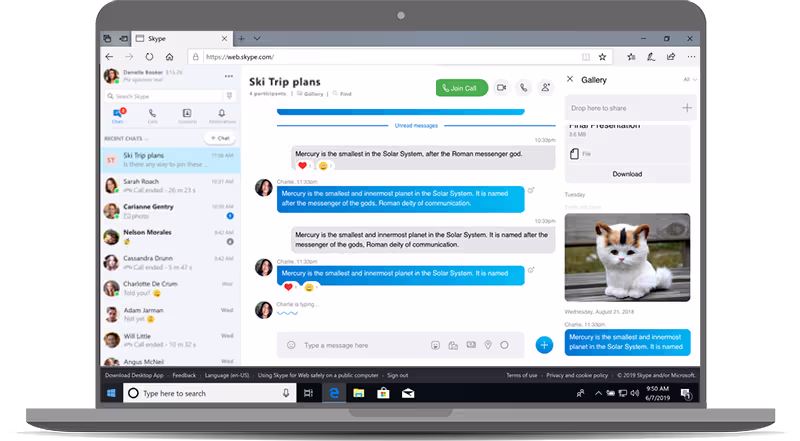
Task: Open the Will Little chat
Action: 170,340
